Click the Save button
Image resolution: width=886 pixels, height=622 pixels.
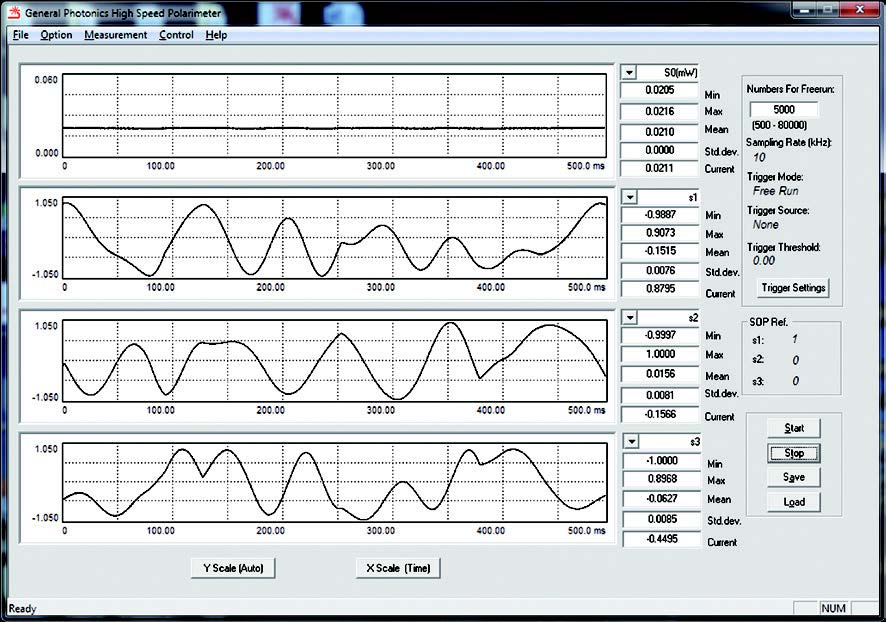(x=794, y=477)
